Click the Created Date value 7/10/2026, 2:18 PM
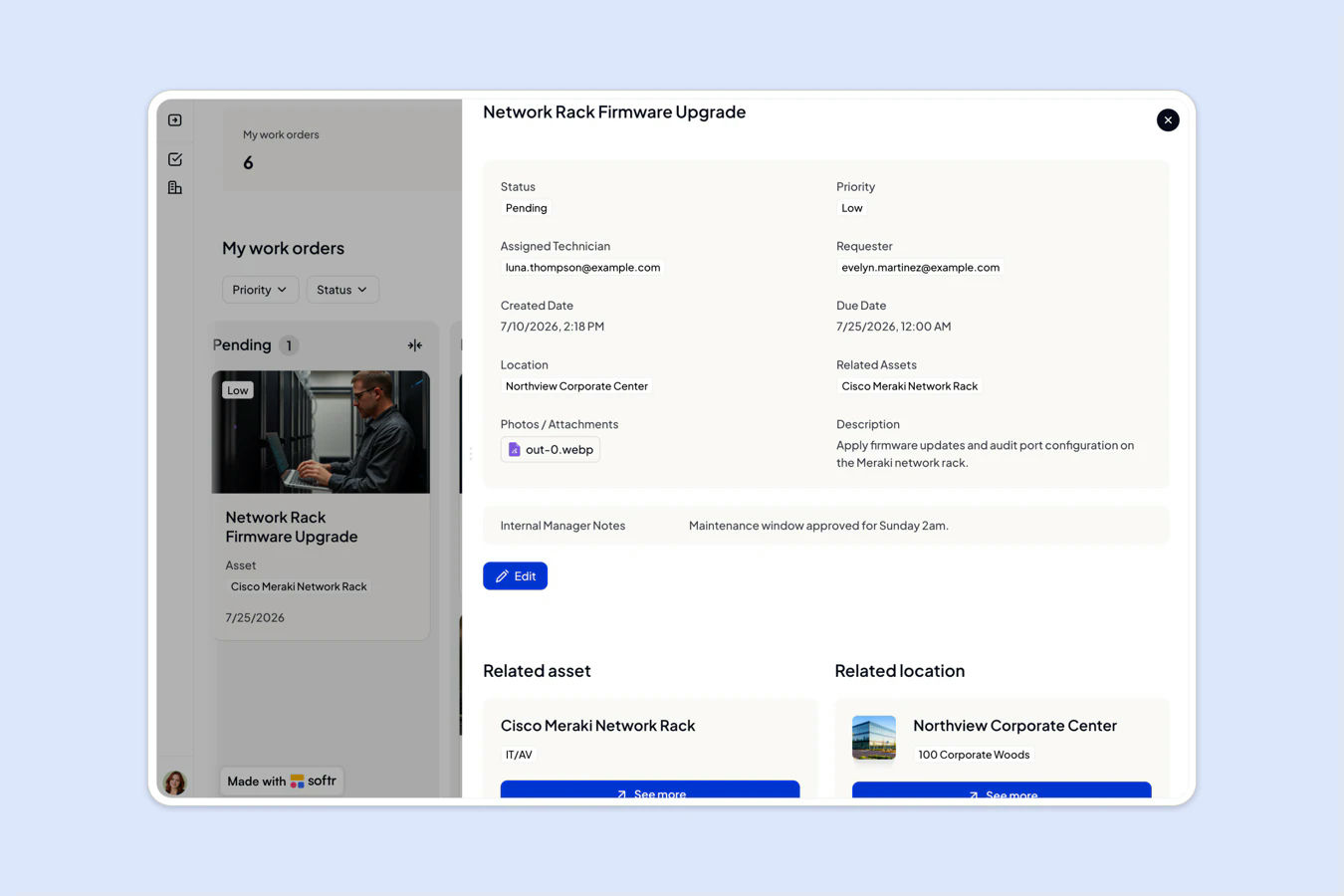This screenshot has height=896, width=1344. coord(553,327)
